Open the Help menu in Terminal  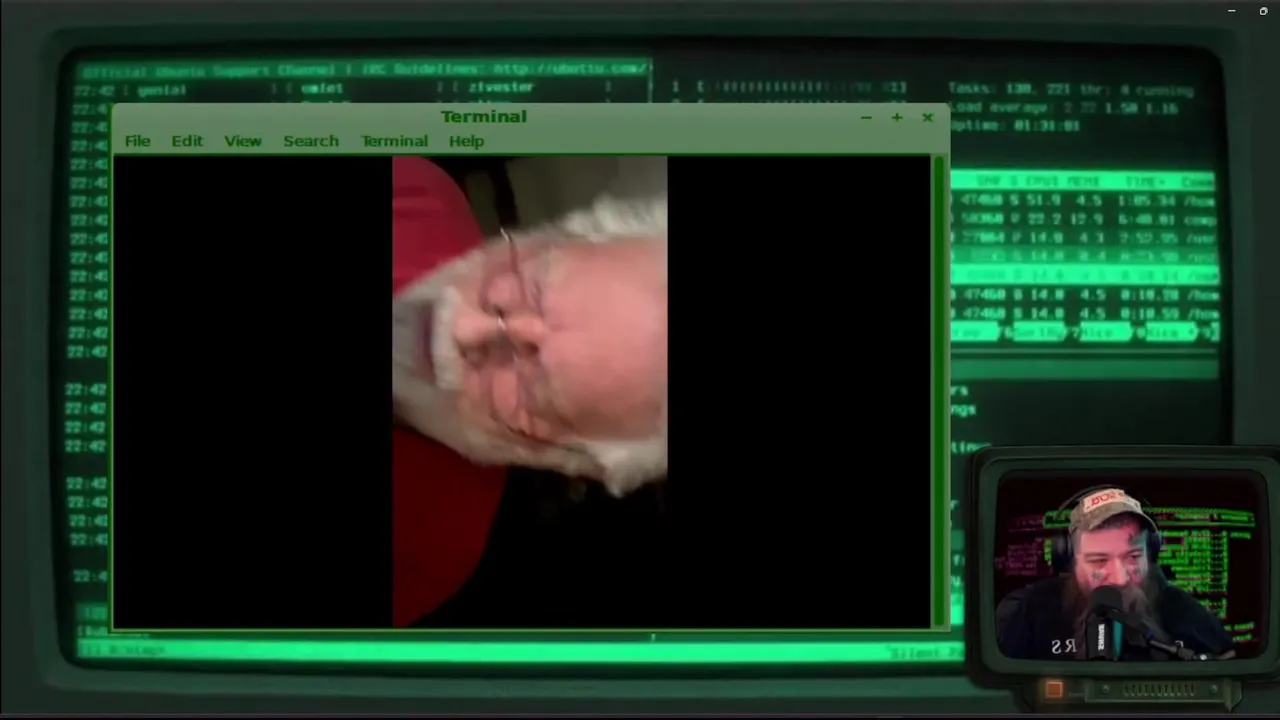466,141
